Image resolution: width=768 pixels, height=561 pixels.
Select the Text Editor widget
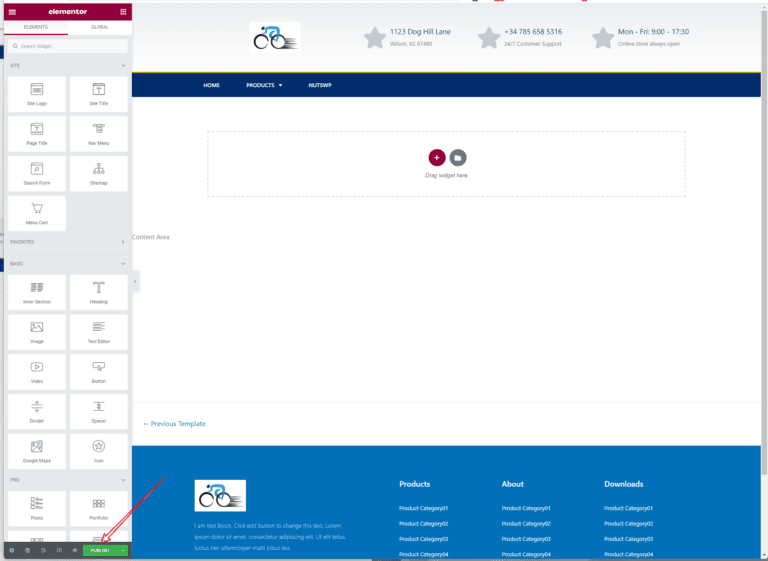coord(99,332)
